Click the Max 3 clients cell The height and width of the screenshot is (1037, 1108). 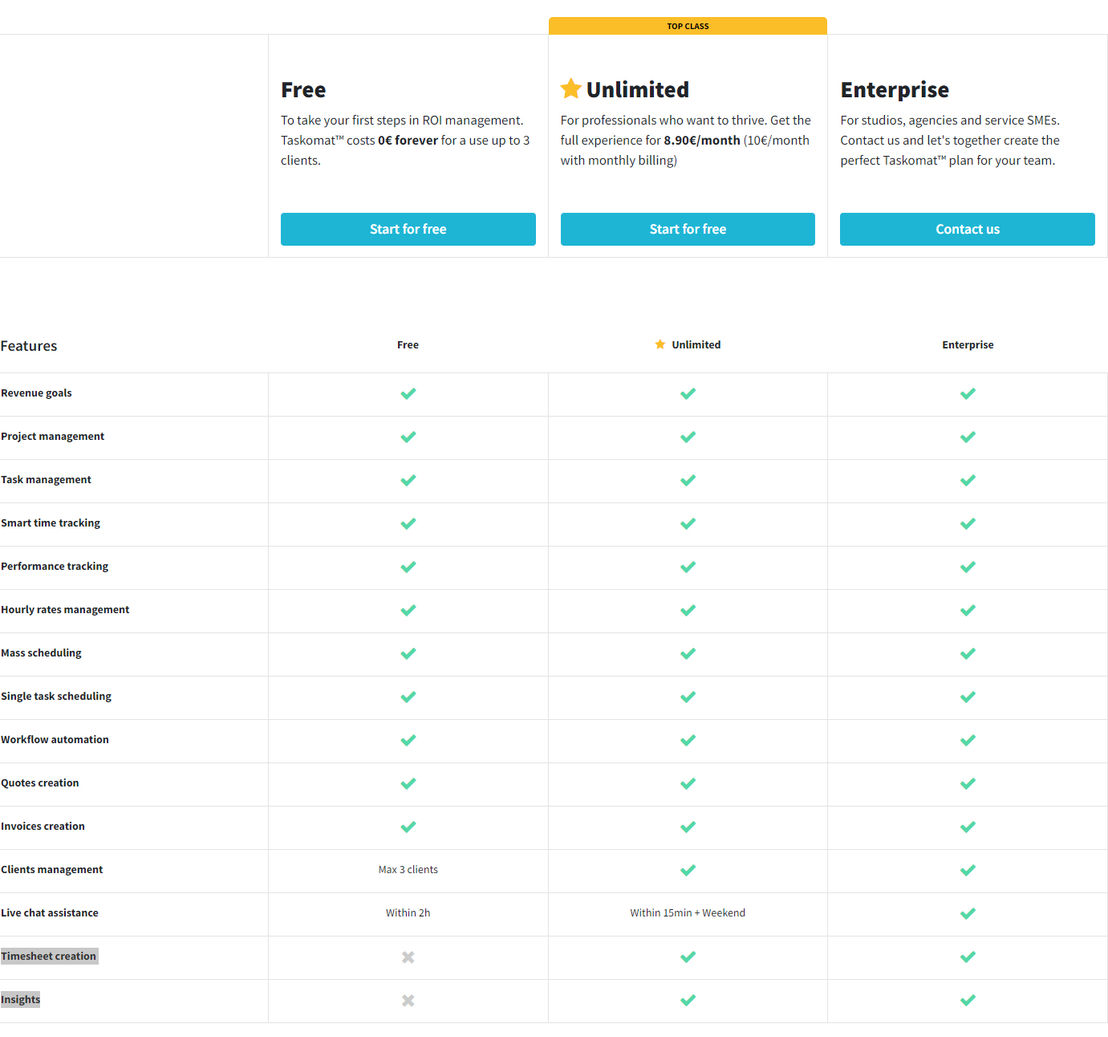(x=408, y=870)
